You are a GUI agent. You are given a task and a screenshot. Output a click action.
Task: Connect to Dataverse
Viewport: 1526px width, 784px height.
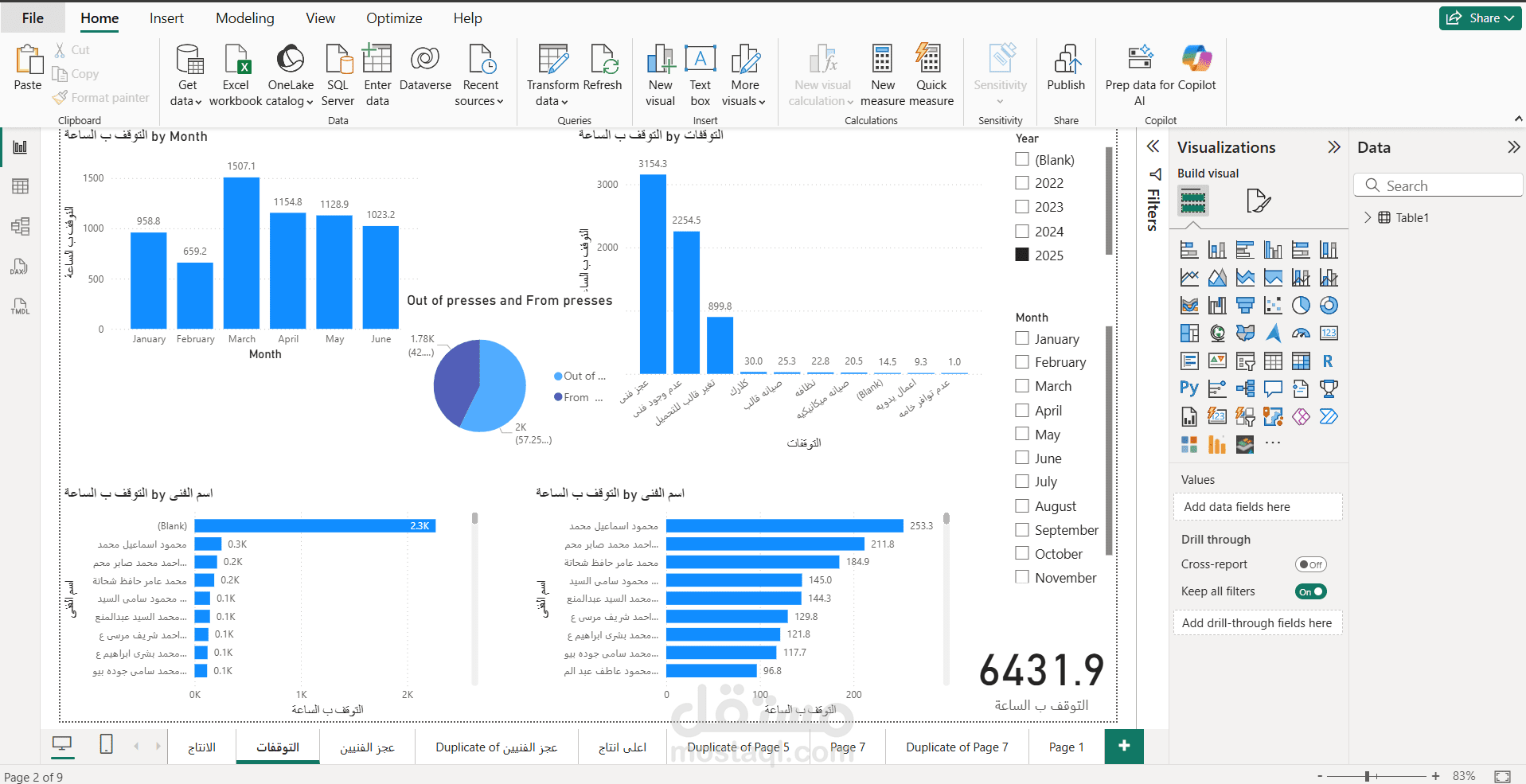(x=425, y=68)
